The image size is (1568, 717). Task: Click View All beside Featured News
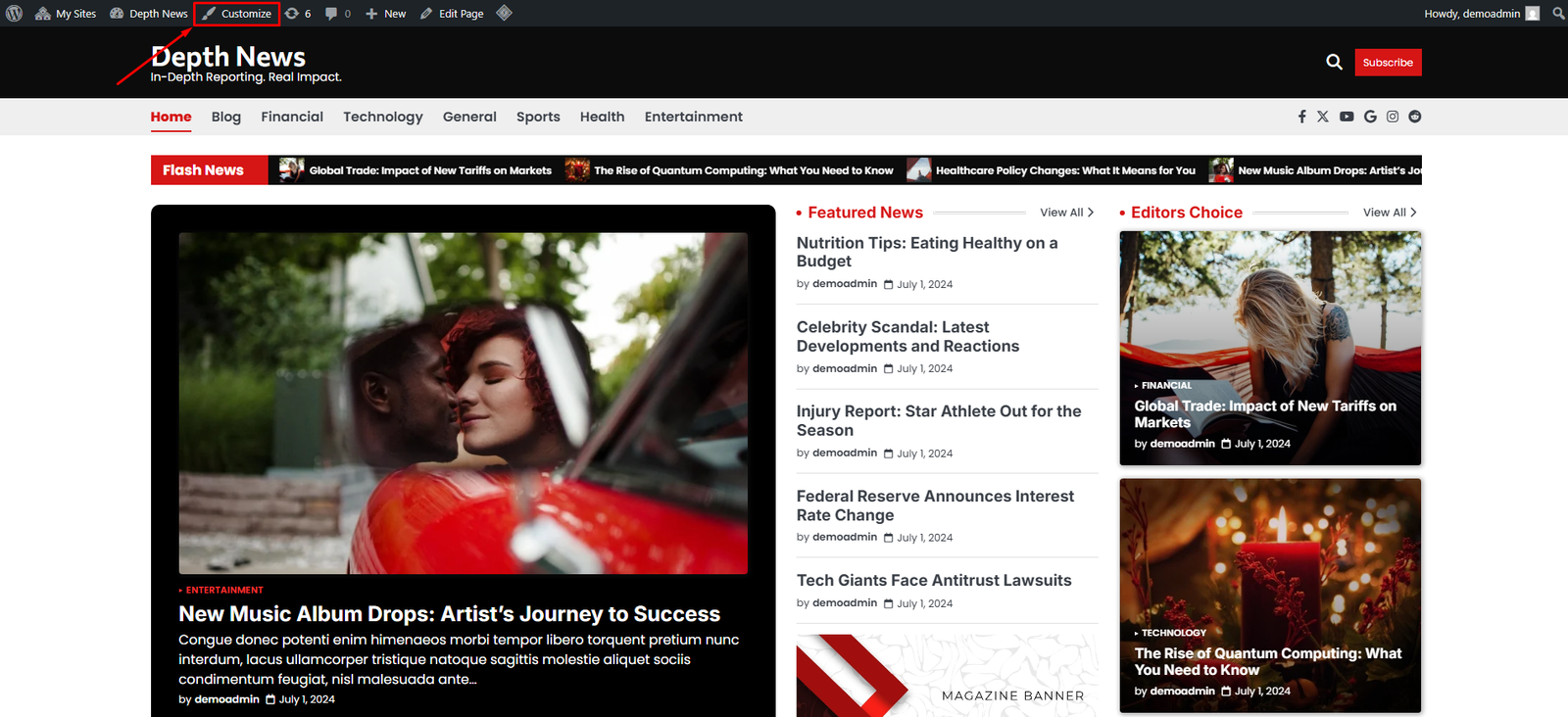pyautogui.click(x=1066, y=213)
